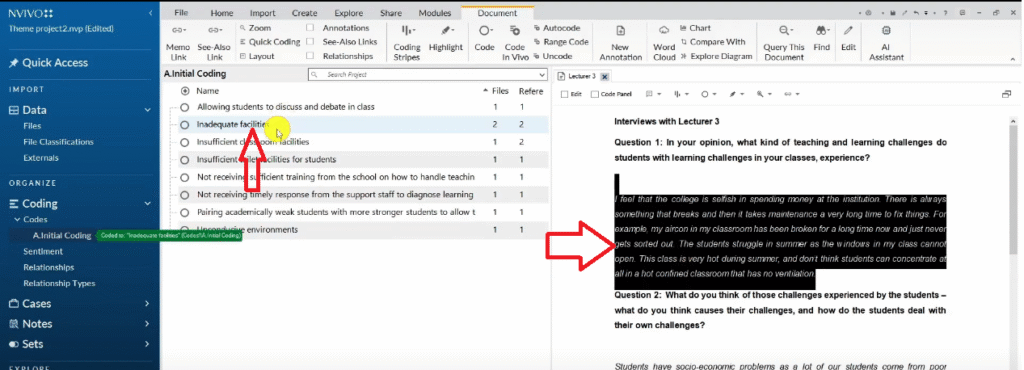Open Sentiment under Coding
The height and width of the screenshot is (370, 1024).
(x=43, y=251)
